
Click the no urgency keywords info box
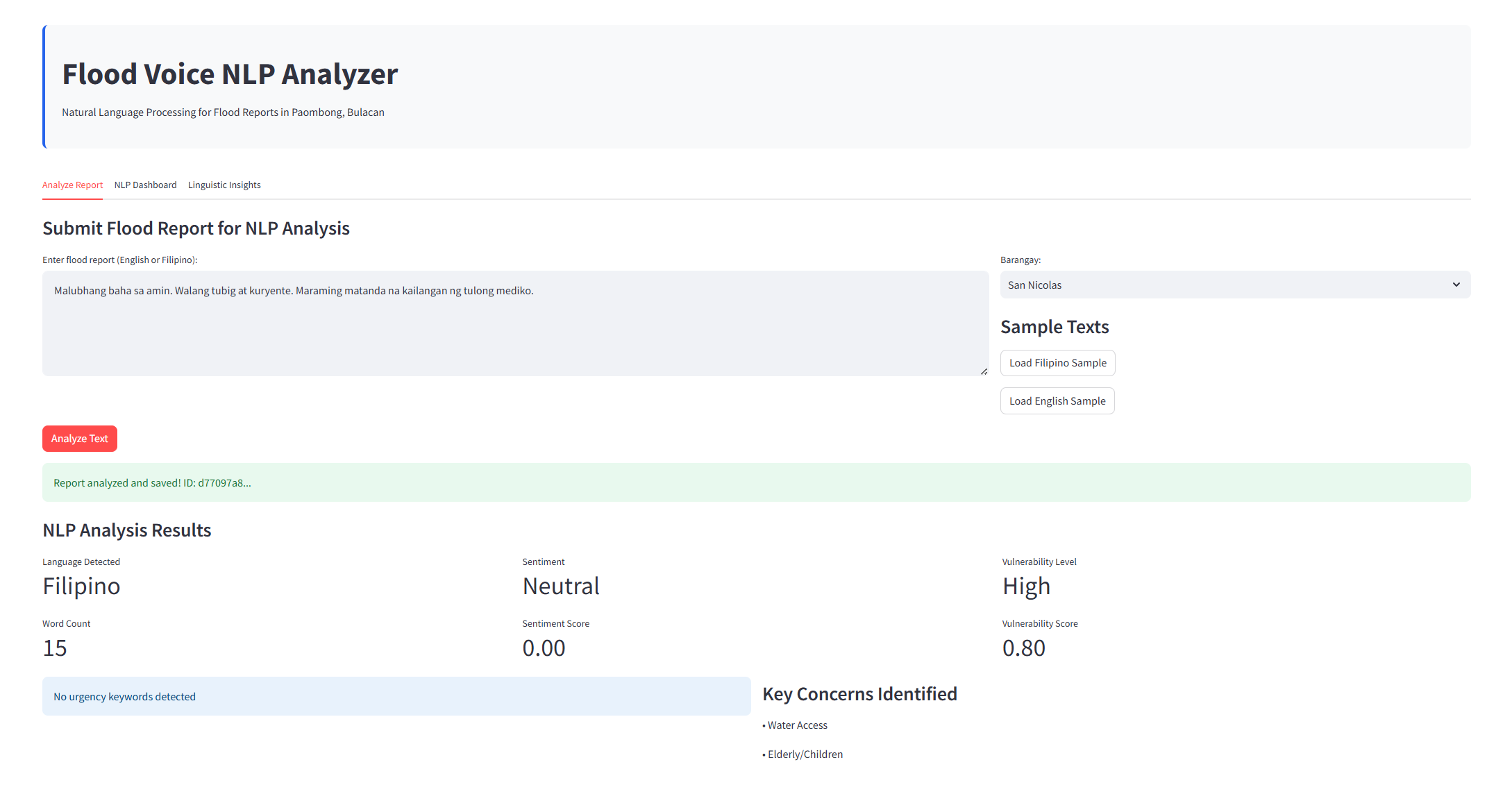[396, 696]
